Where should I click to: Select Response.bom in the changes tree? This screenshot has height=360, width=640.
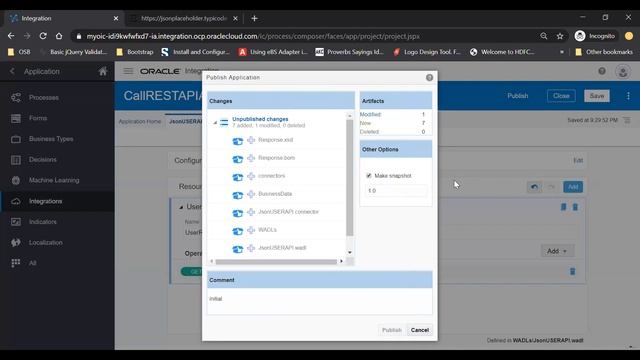click(276, 158)
